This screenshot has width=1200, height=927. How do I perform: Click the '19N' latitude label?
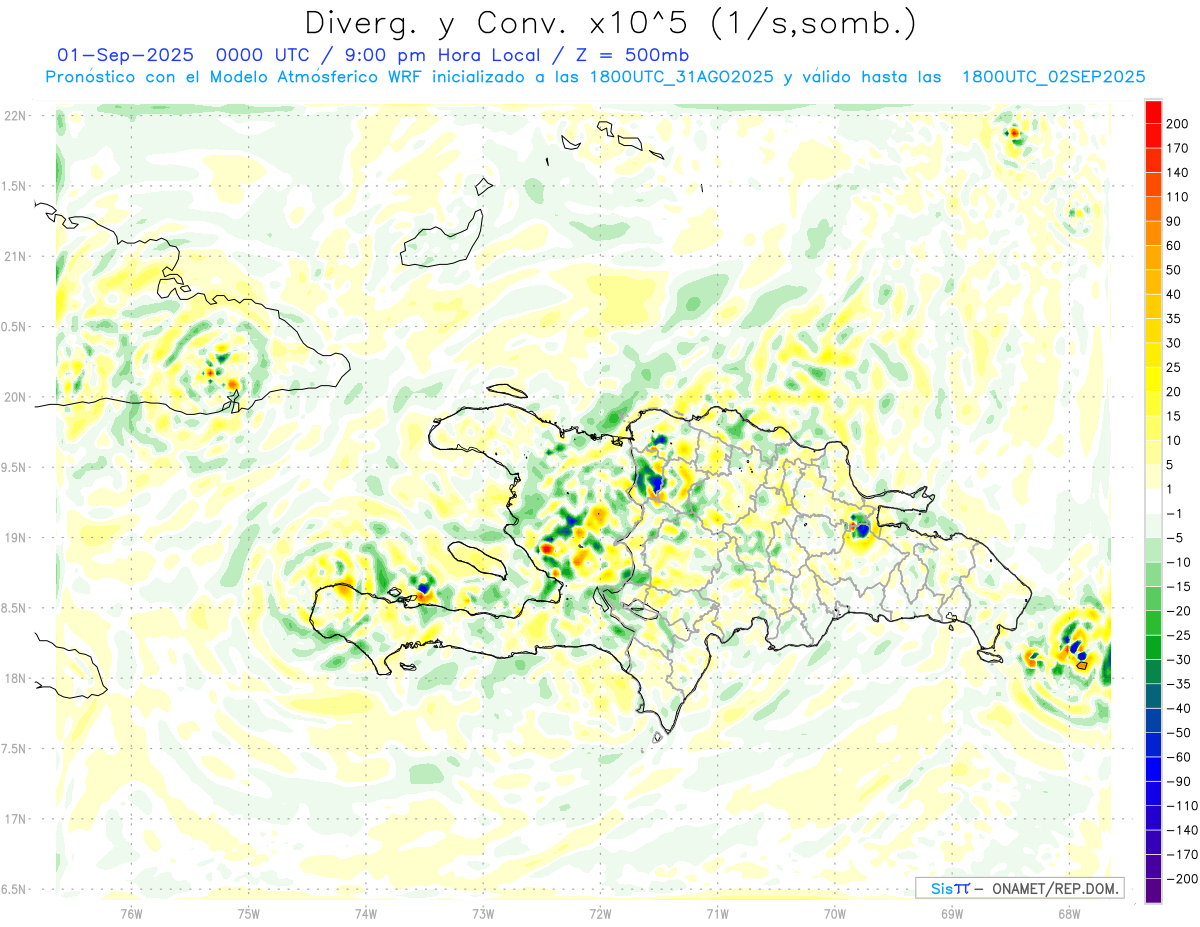click(x=15, y=538)
